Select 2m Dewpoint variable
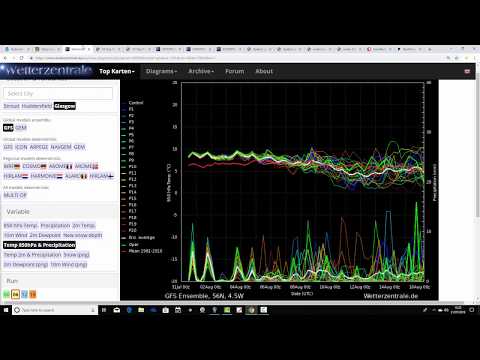Image resolution: width=480 pixels, height=360 pixels. pos(45,235)
